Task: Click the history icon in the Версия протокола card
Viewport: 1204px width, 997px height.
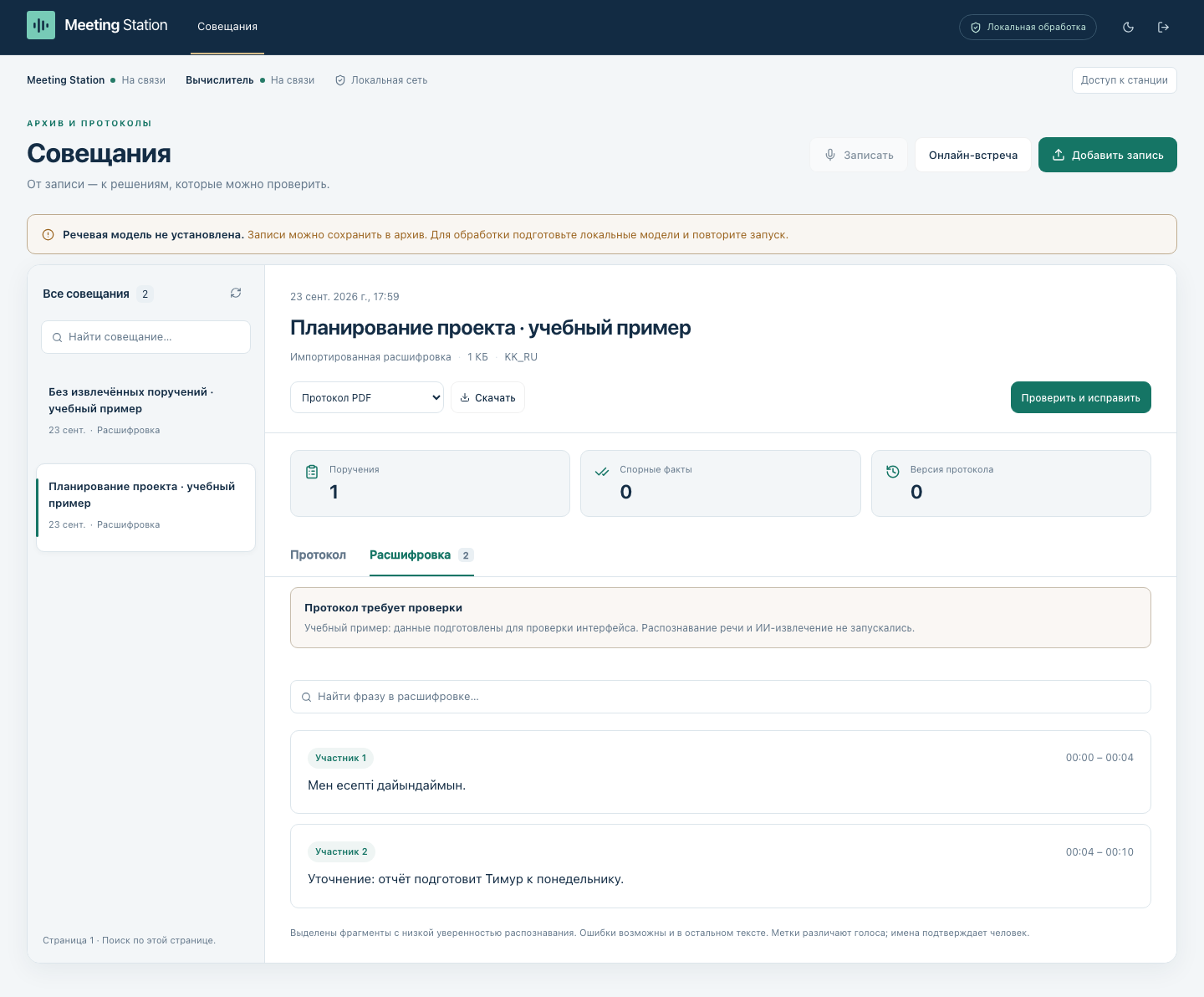Action: click(x=893, y=472)
